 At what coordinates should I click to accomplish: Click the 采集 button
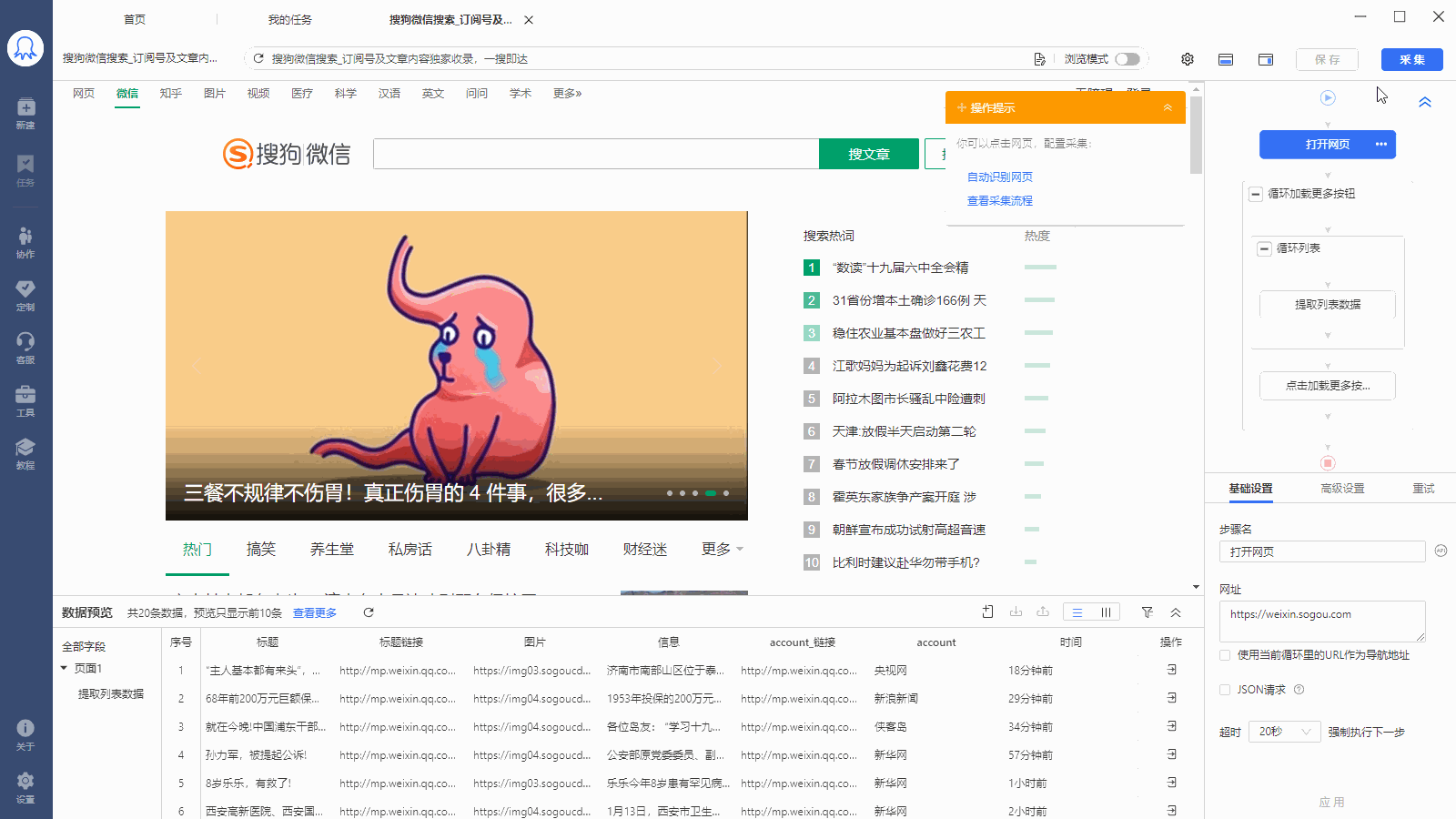pyautogui.click(x=1412, y=59)
